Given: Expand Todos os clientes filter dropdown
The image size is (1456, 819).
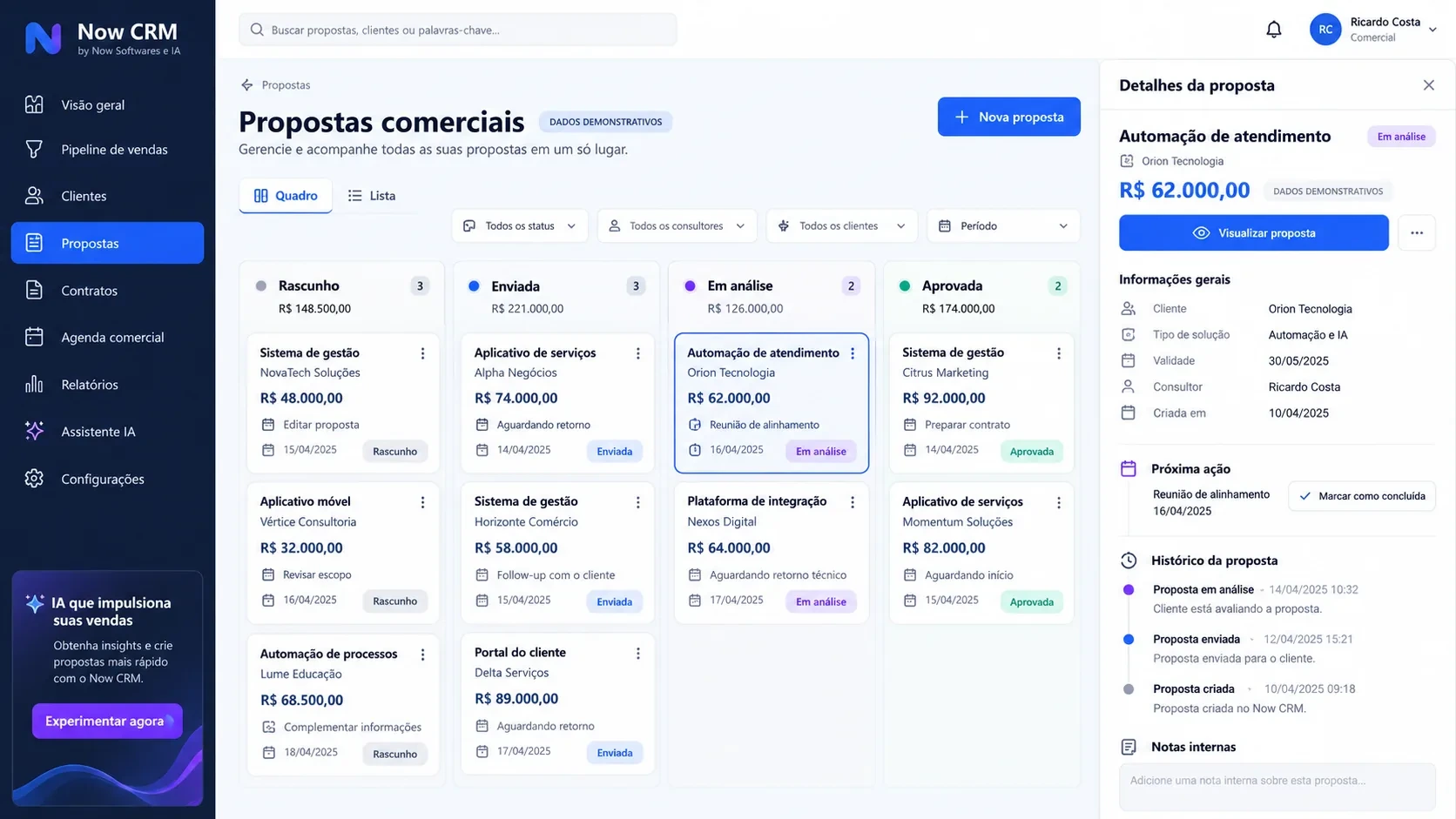Looking at the screenshot, I should 841,225.
